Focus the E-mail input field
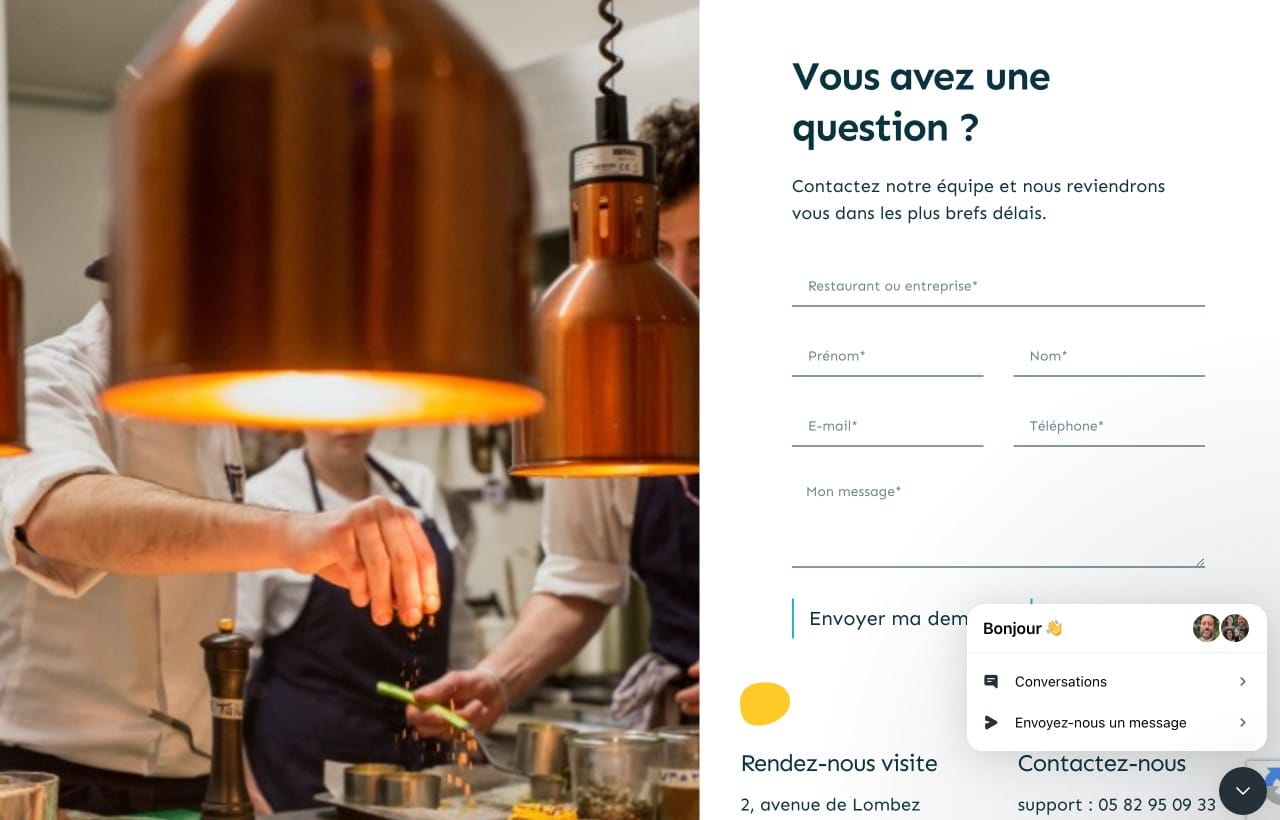1280x820 pixels. tap(888, 426)
